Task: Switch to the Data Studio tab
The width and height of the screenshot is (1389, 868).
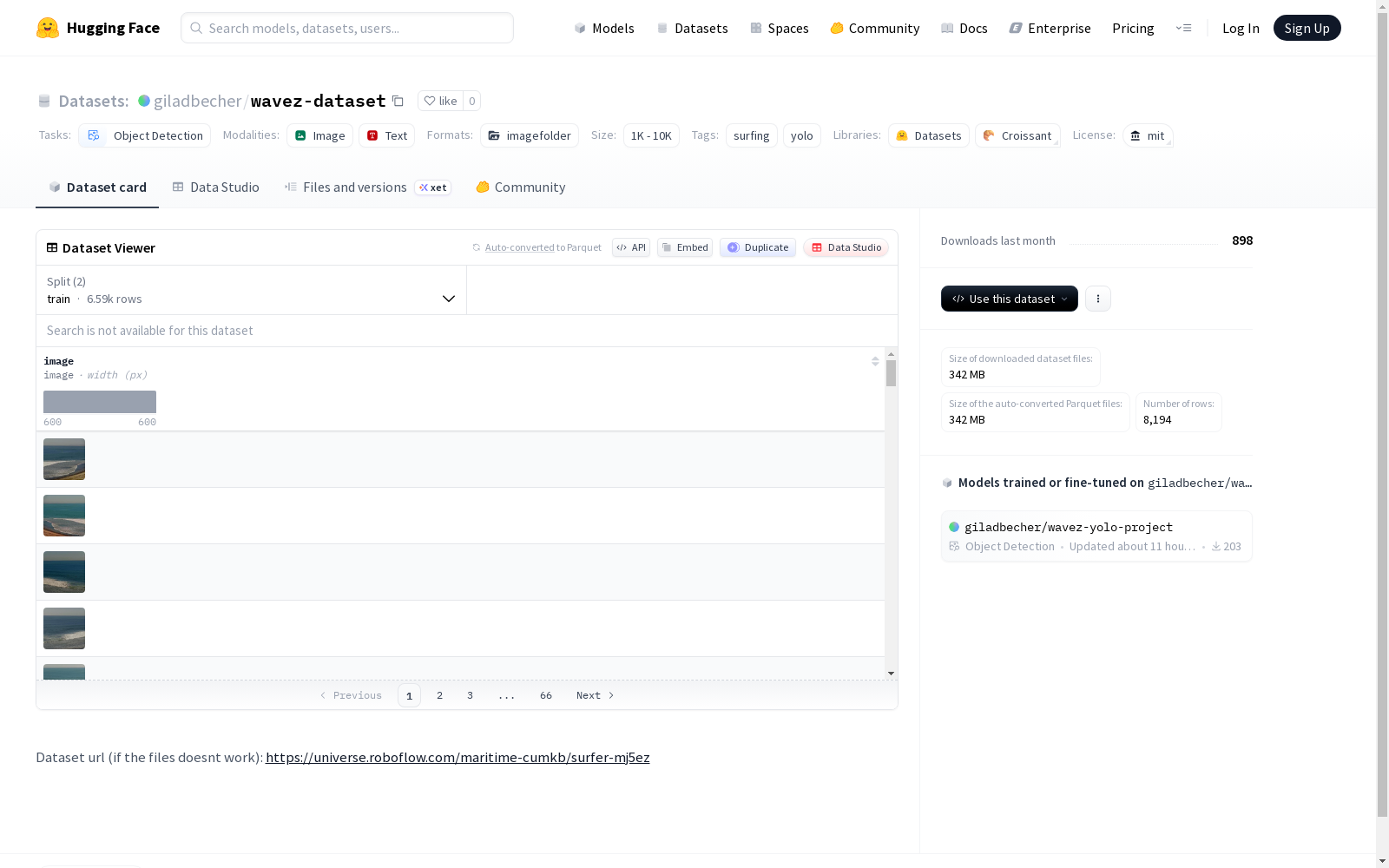Action: click(x=216, y=187)
